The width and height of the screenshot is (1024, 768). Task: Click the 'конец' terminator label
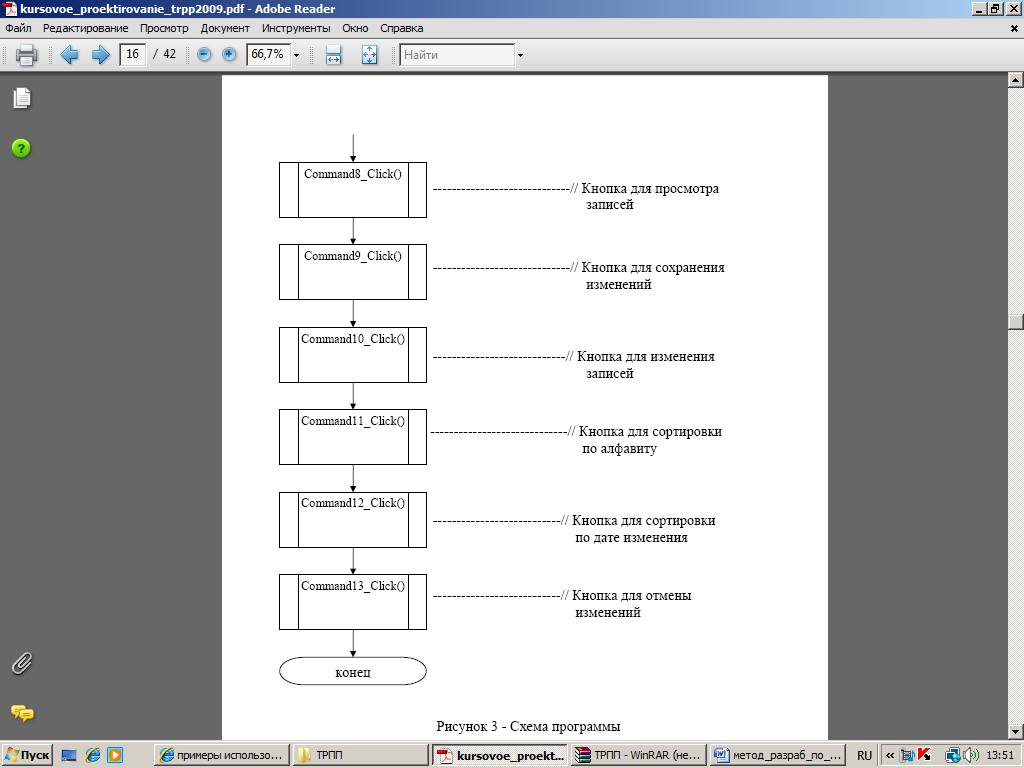(x=353, y=672)
